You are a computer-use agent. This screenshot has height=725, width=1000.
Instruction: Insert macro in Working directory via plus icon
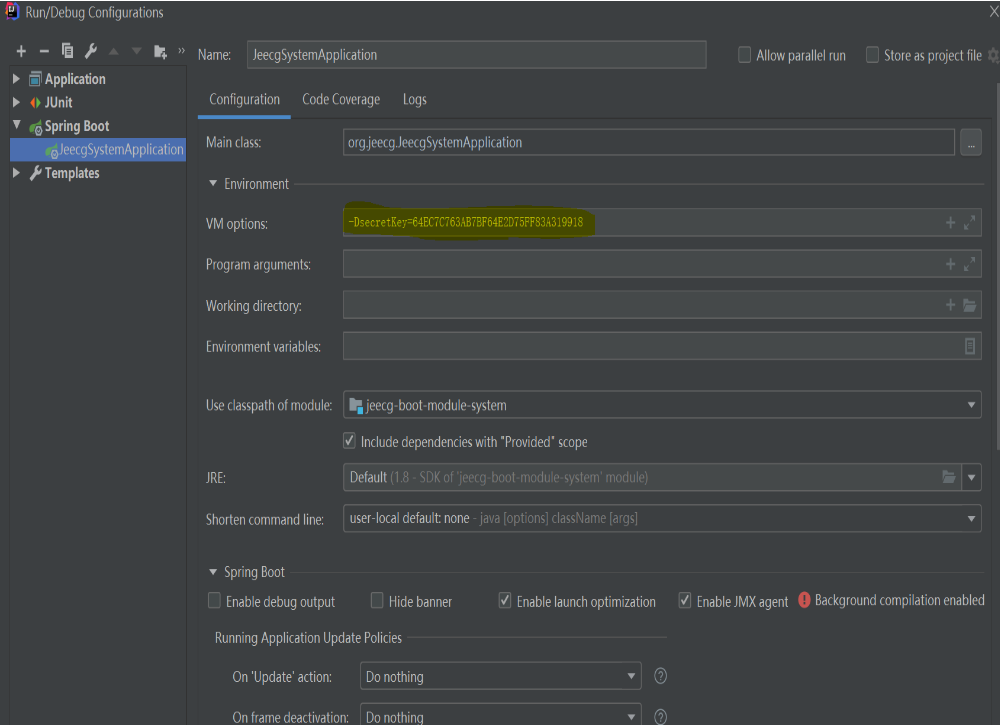(950, 305)
